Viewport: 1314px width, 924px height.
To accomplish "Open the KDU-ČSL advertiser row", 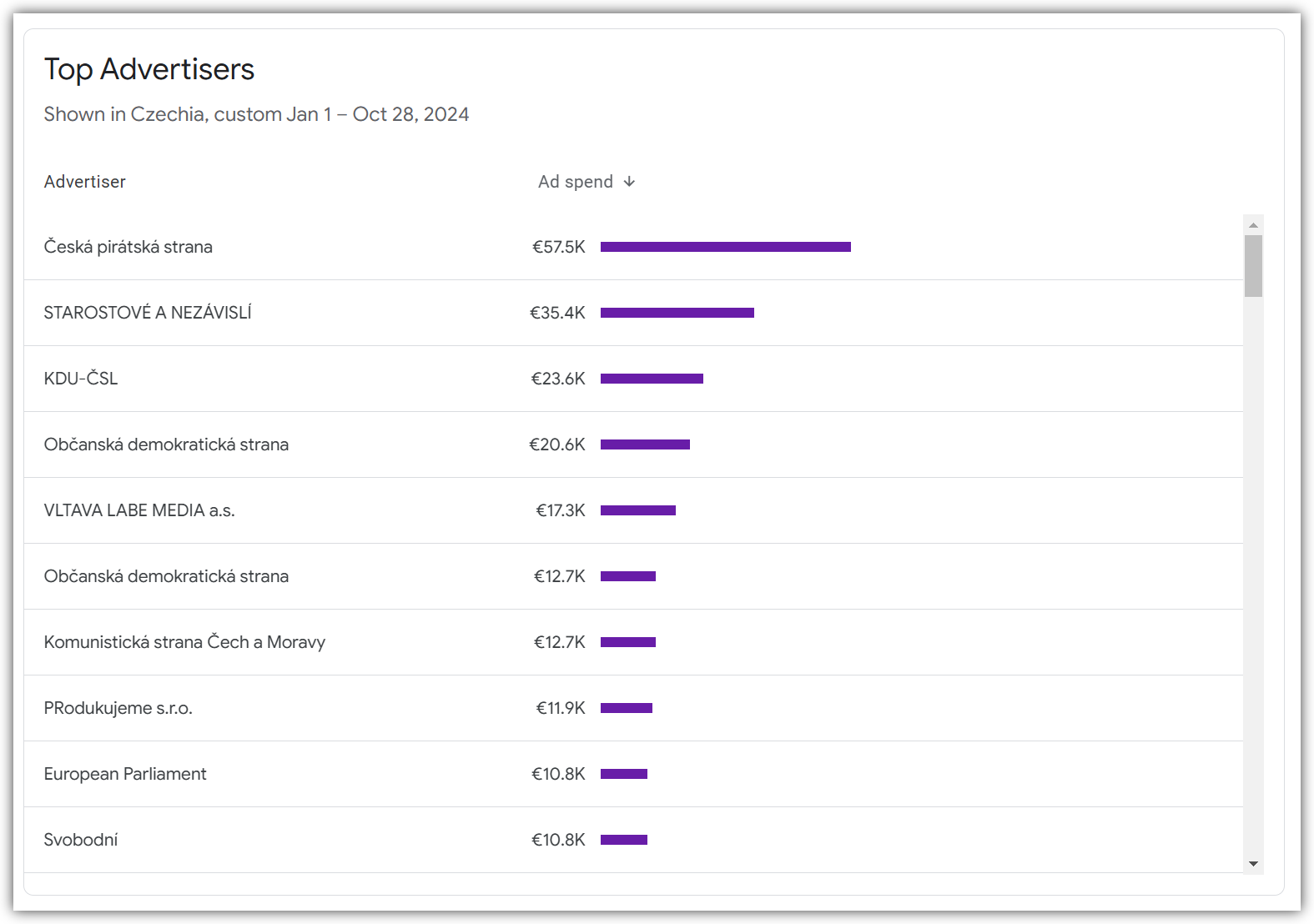I will [633, 379].
